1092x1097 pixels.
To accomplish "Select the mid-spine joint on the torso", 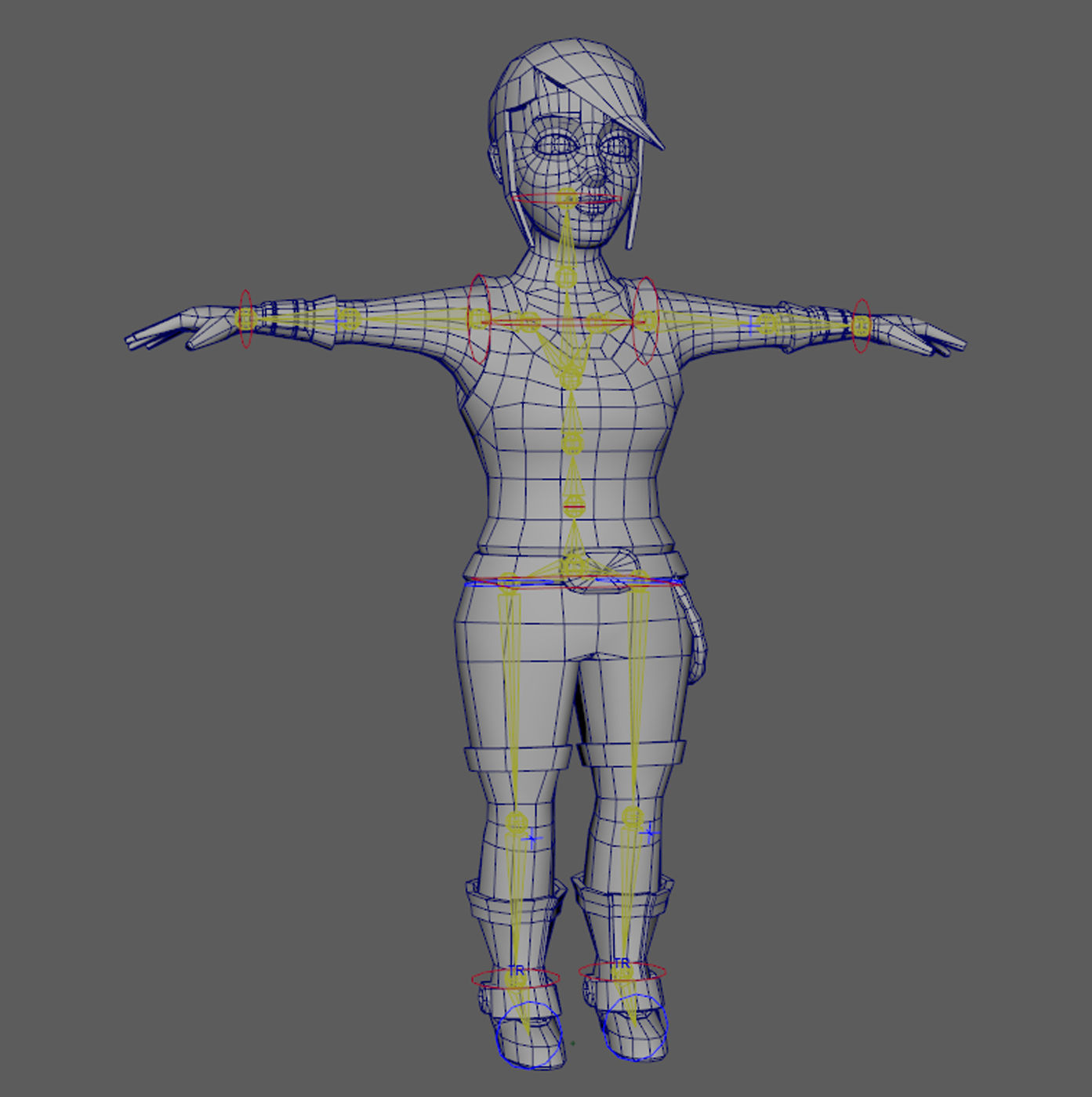I will (572, 443).
